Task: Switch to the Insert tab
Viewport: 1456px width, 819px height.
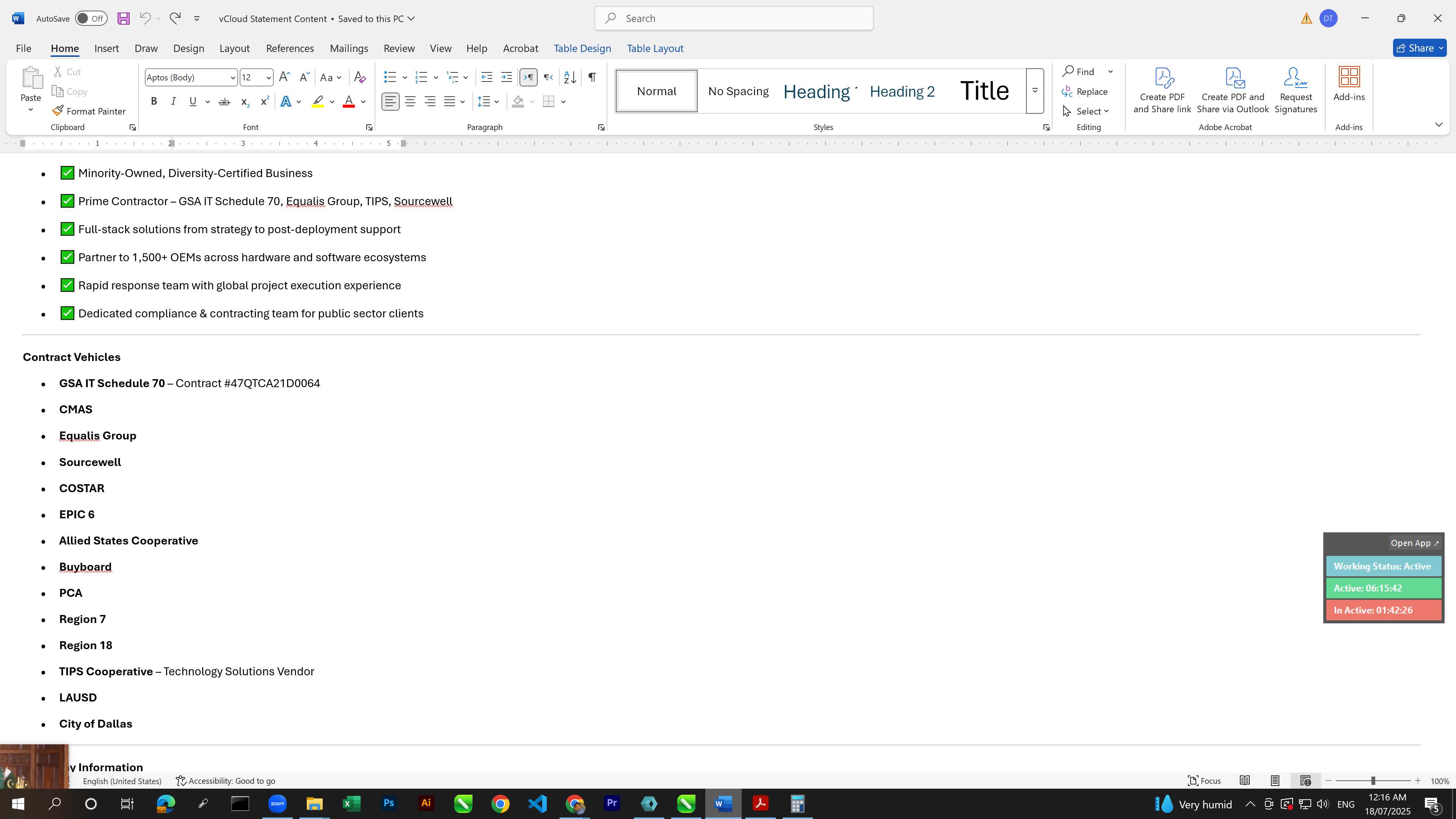Action: [106, 49]
